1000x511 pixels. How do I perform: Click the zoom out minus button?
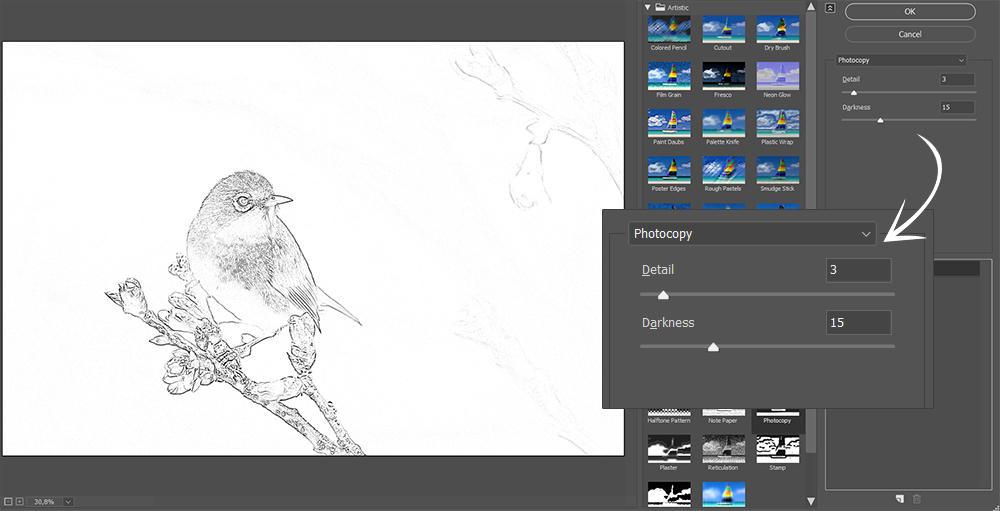click(x=9, y=502)
